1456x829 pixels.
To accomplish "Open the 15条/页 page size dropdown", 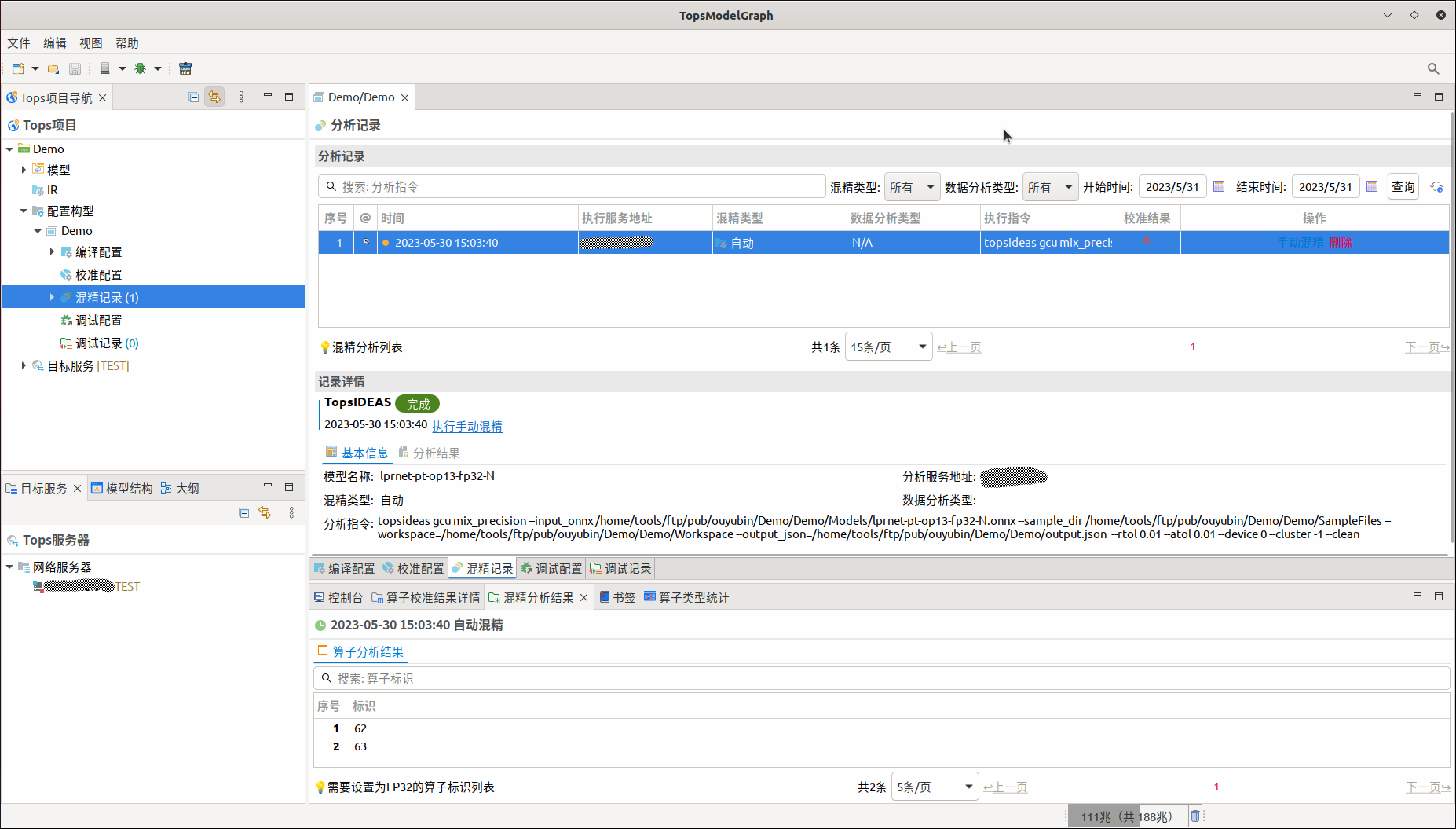I will click(889, 347).
